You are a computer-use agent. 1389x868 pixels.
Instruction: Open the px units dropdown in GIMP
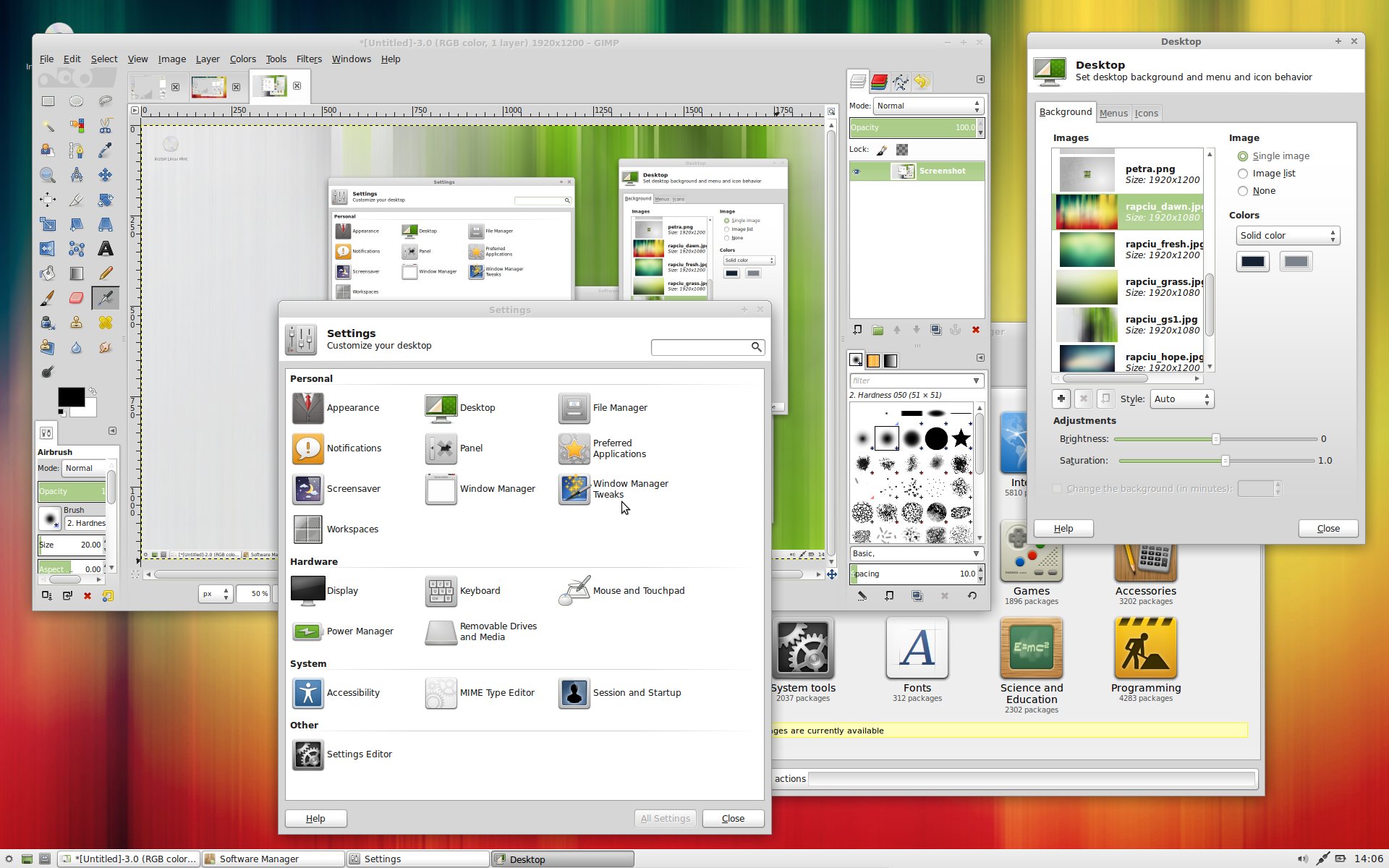pos(216,594)
